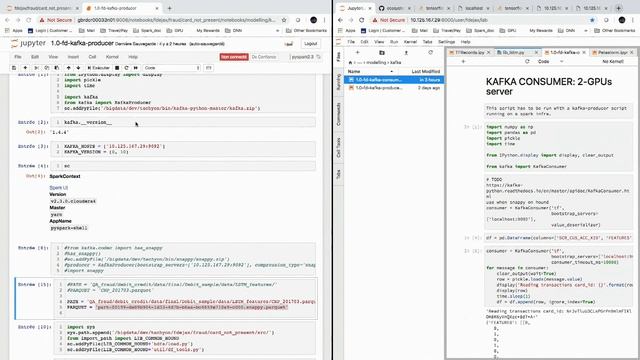Open the Insert menu in left Jupyter notebook
The image size is (640, 360).
pyautogui.click(x=73, y=57)
